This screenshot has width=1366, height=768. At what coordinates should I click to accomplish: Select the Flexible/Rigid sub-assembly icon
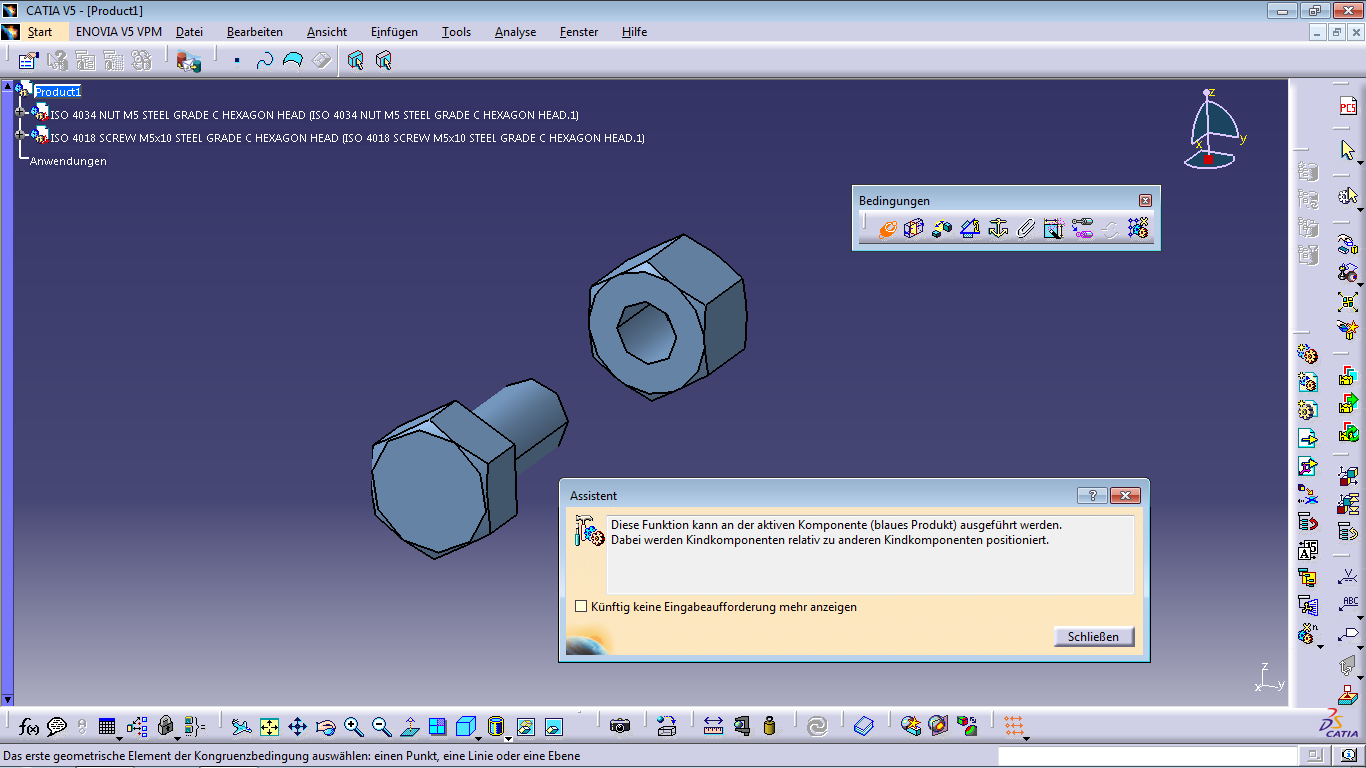click(x=1082, y=229)
